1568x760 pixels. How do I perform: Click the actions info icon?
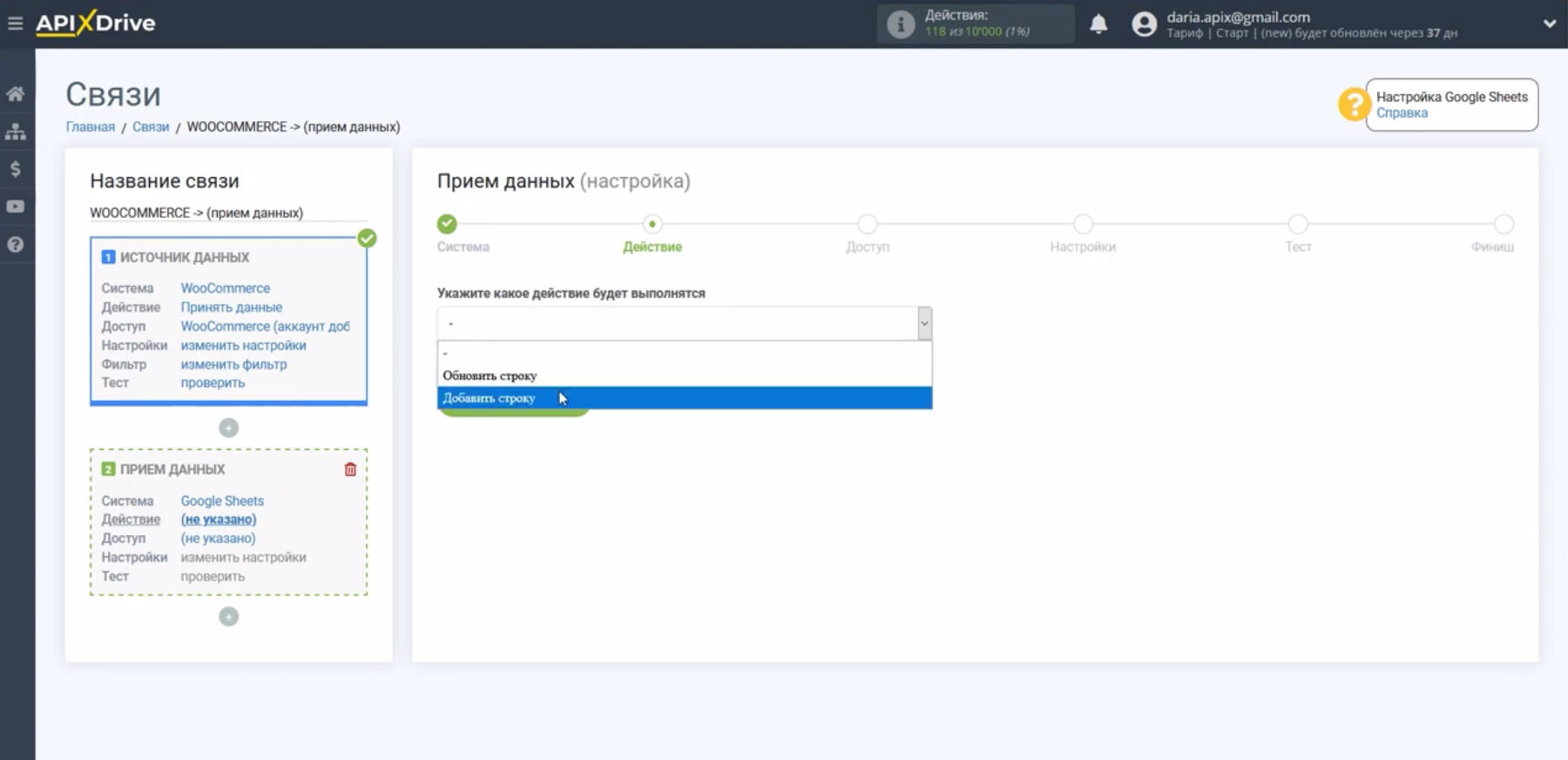[901, 24]
